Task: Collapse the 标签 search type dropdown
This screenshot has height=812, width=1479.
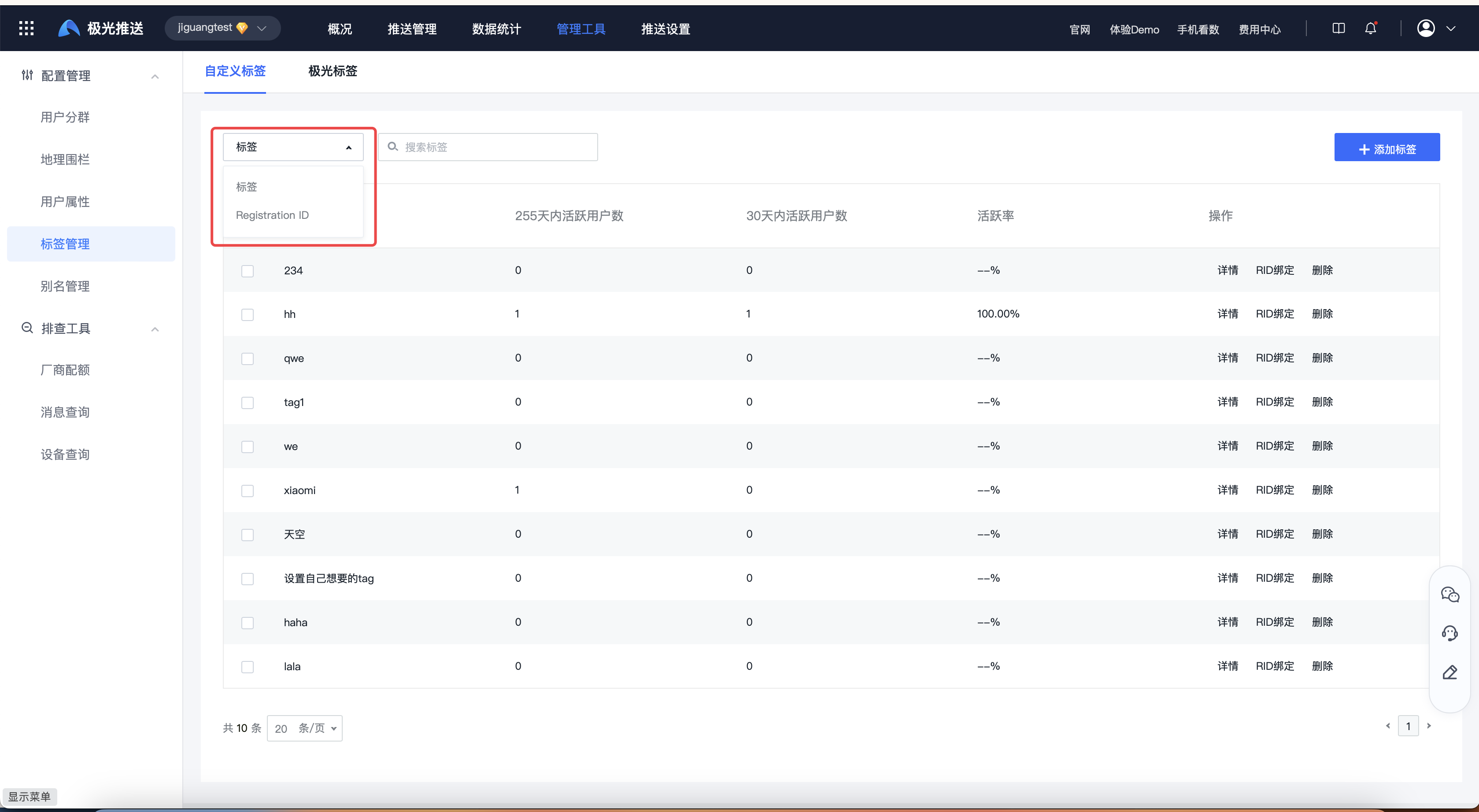Action: [x=293, y=147]
